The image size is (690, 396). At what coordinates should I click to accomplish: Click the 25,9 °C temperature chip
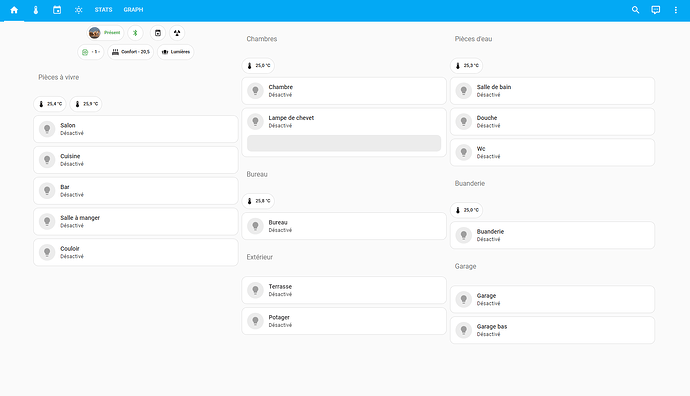pyautogui.click(x=86, y=104)
